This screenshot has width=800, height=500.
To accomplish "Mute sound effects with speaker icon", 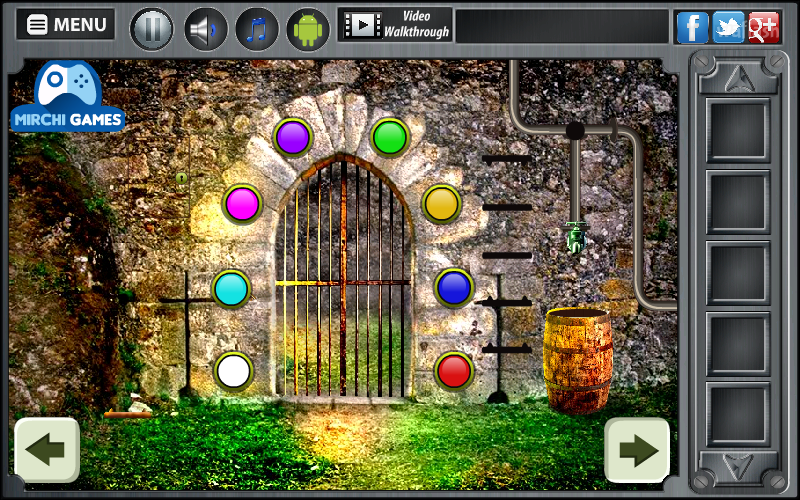I will coord(205,29).
